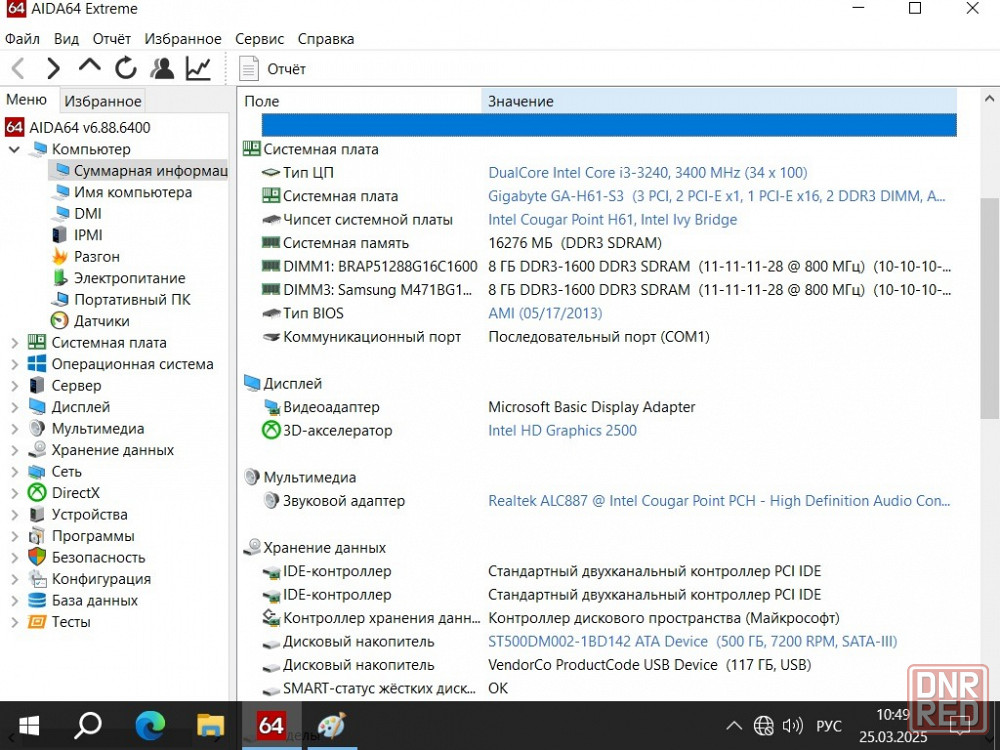Launch Microsoft Edge from taskbar
The height and width of the screenshot is (750, 1000).
[x=150, y=726]
